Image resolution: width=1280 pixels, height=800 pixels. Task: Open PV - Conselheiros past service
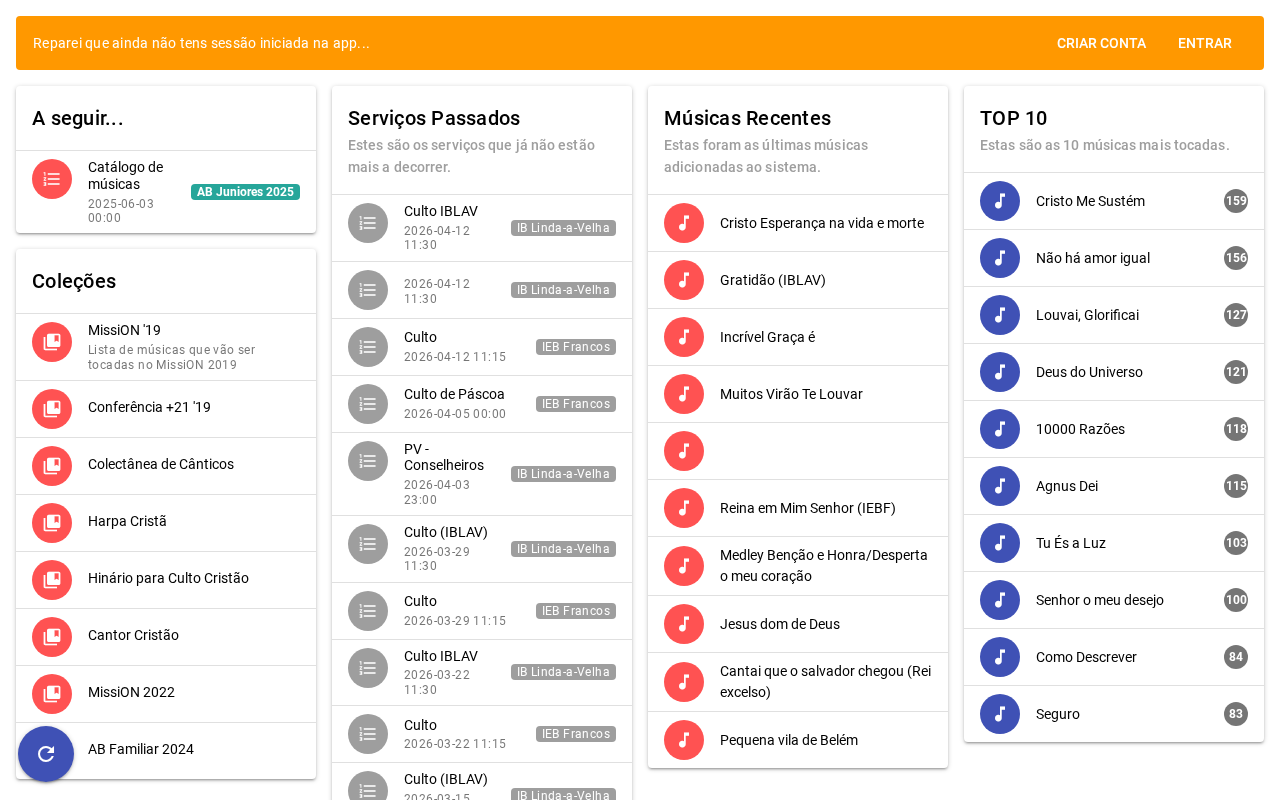[443, 457]
